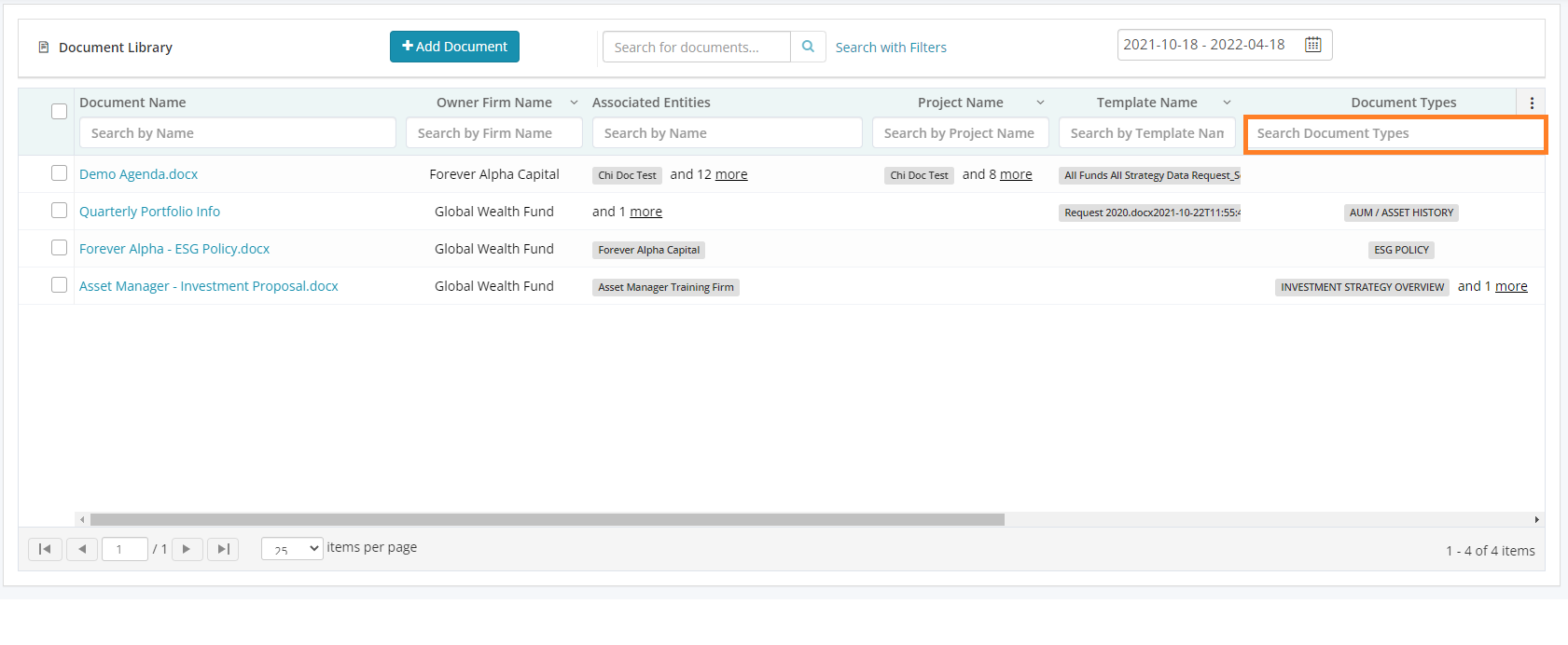This screenshot has width=1568, height=645.
Task: Click the ESG POLICY document type tag
Action: tap(1401, 250)
